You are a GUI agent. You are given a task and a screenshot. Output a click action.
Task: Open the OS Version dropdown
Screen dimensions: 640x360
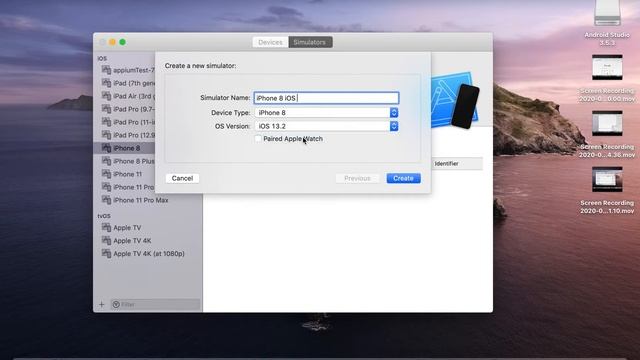coord(326,126)
